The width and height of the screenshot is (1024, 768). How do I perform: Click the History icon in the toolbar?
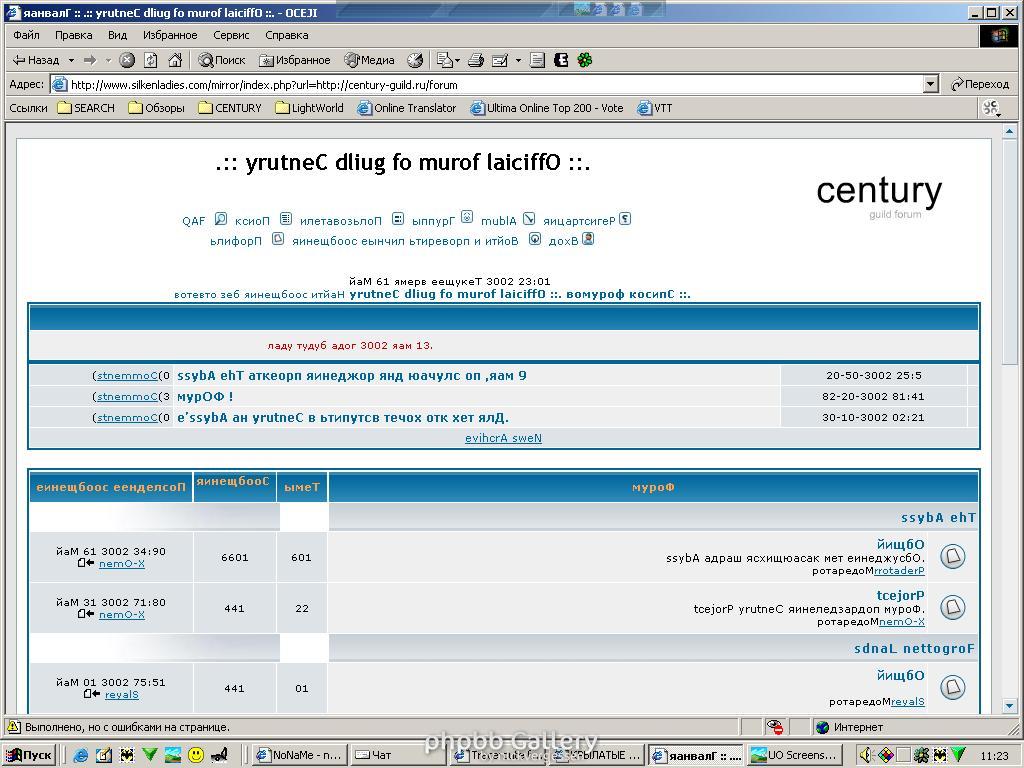[415, 60]
